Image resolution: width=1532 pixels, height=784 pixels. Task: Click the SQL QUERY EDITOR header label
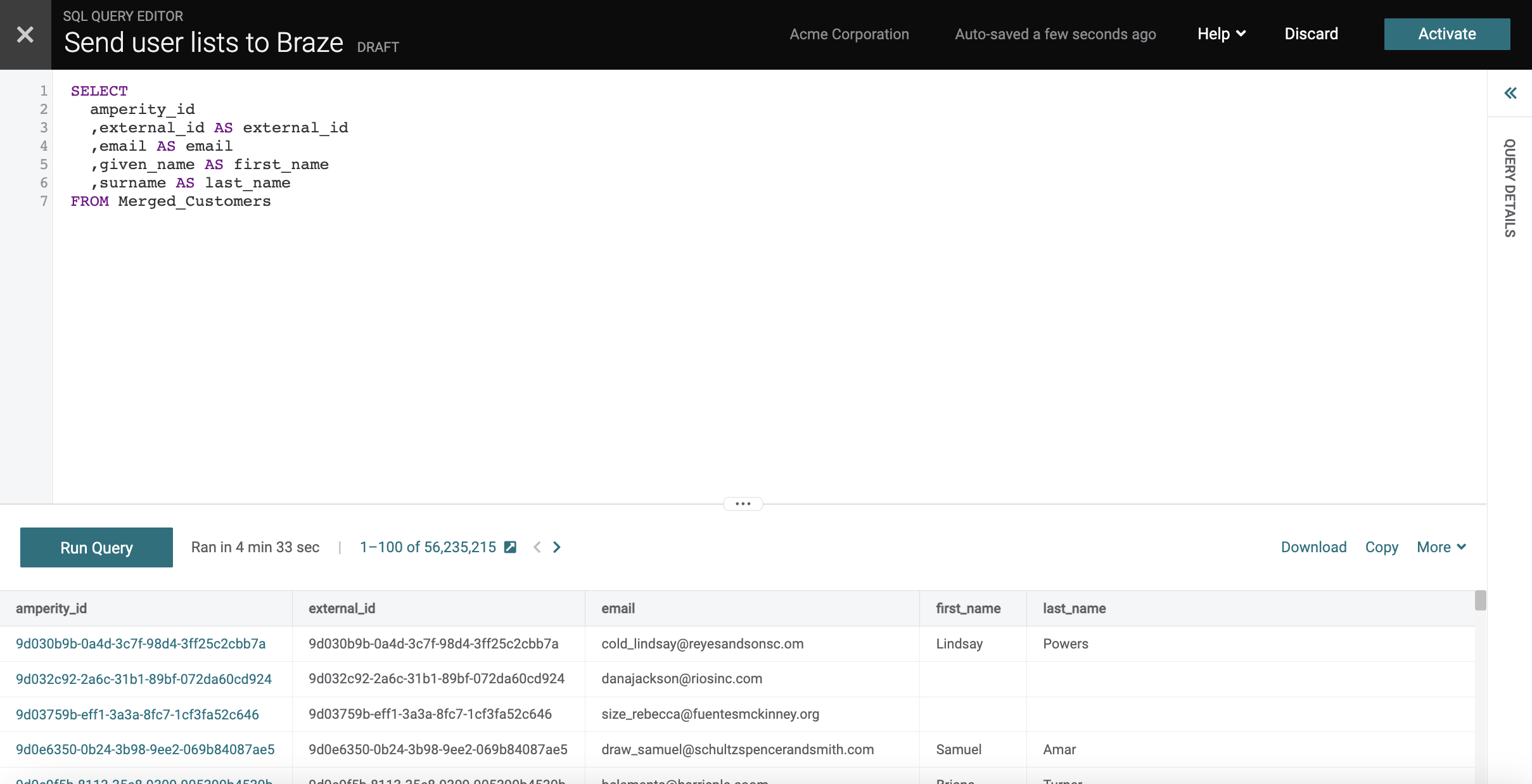pos(123,16)
